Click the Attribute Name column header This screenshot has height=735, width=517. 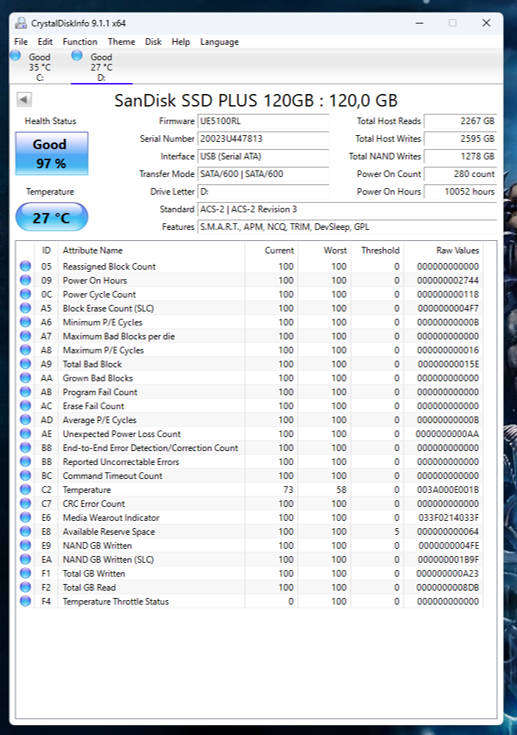[x=151, y=250]
